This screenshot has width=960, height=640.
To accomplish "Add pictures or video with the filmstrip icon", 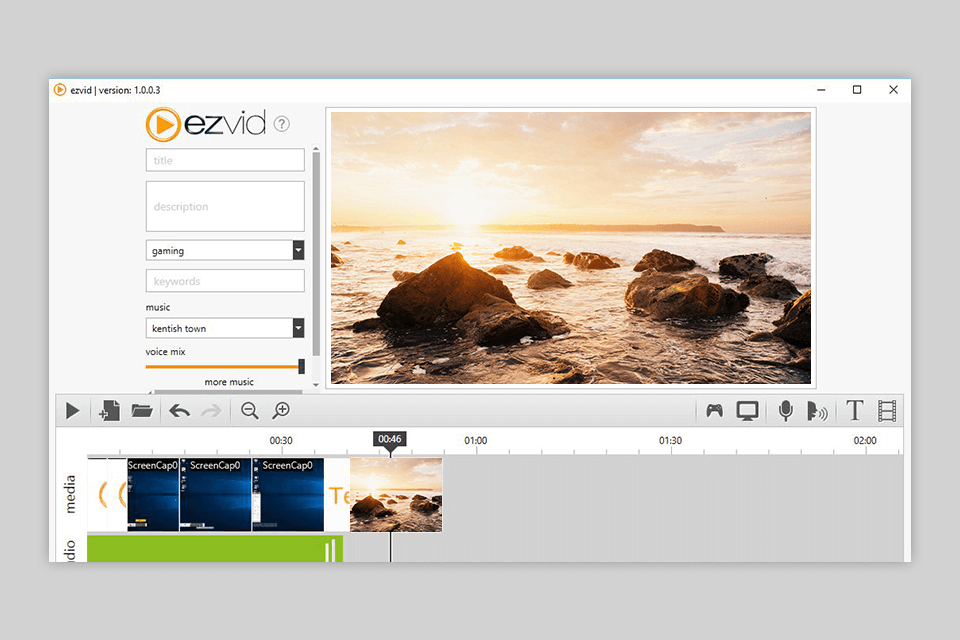I will [887, 411].
